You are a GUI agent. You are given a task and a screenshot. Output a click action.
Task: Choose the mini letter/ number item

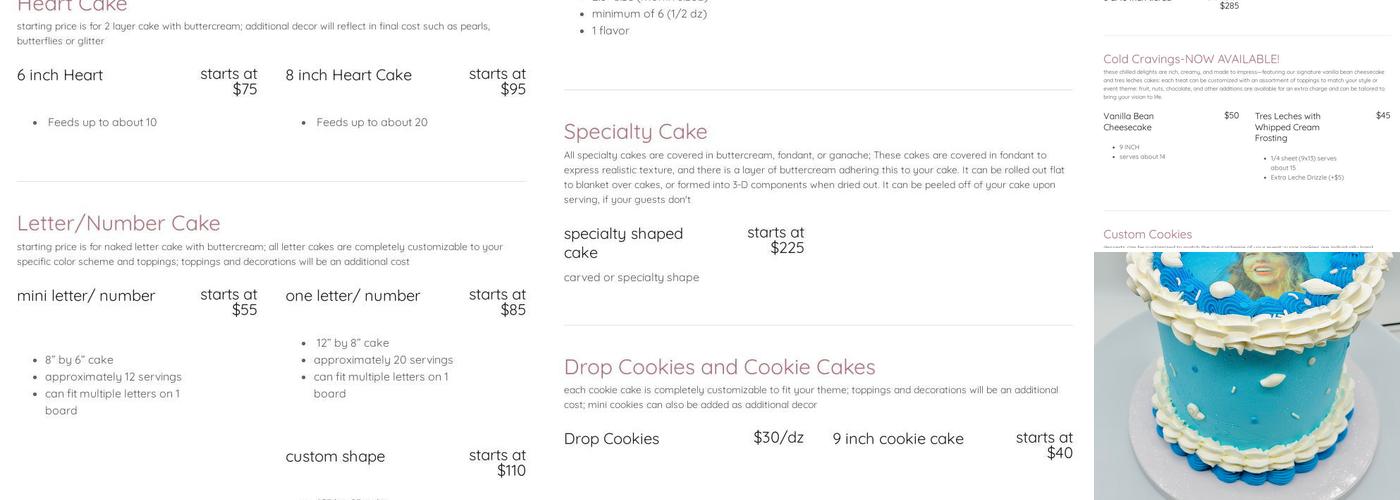[x=86, y=296]
